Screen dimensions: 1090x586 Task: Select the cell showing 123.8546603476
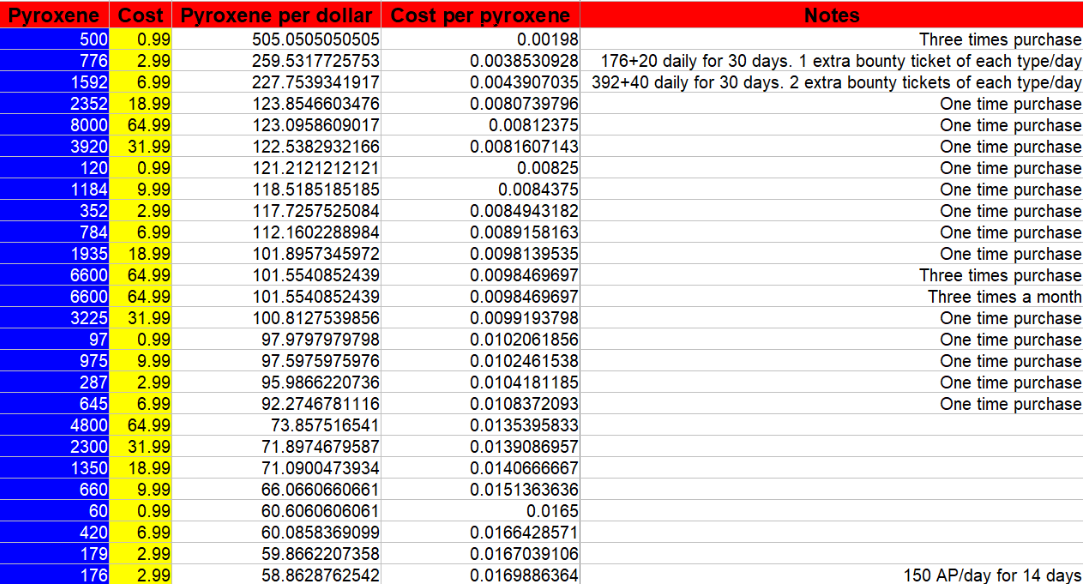click(x=277, y=104)
